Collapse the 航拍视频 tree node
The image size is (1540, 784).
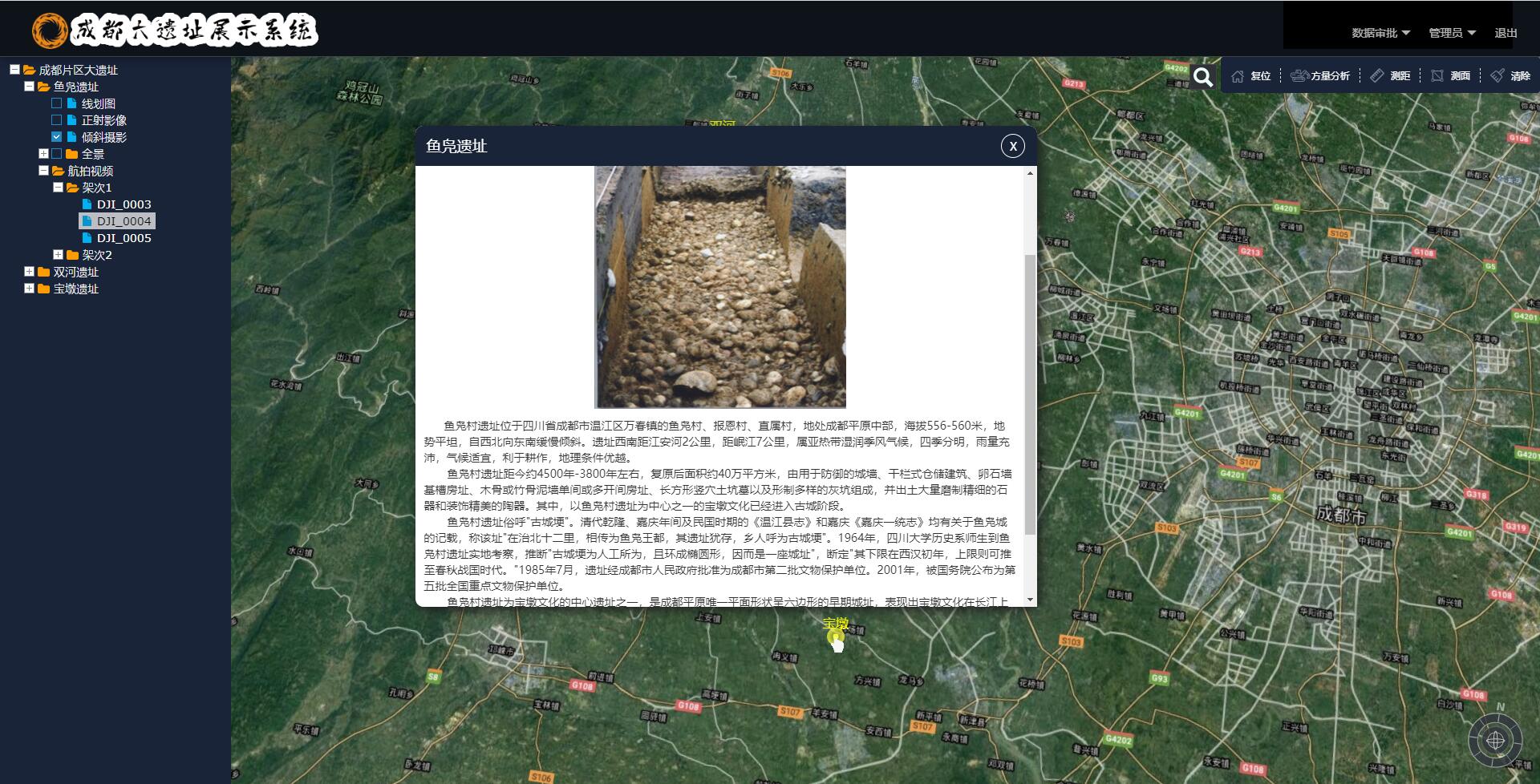point(43,171)
